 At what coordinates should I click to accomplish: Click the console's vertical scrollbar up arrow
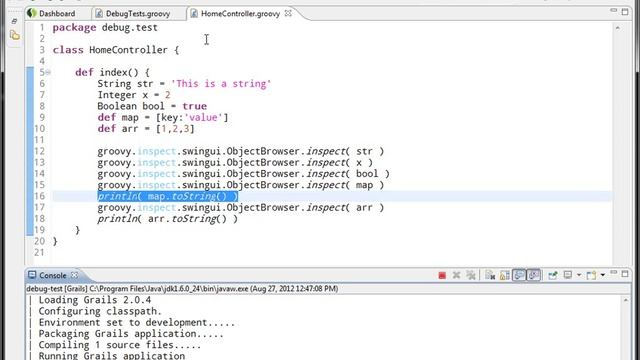tap(626, 300)
